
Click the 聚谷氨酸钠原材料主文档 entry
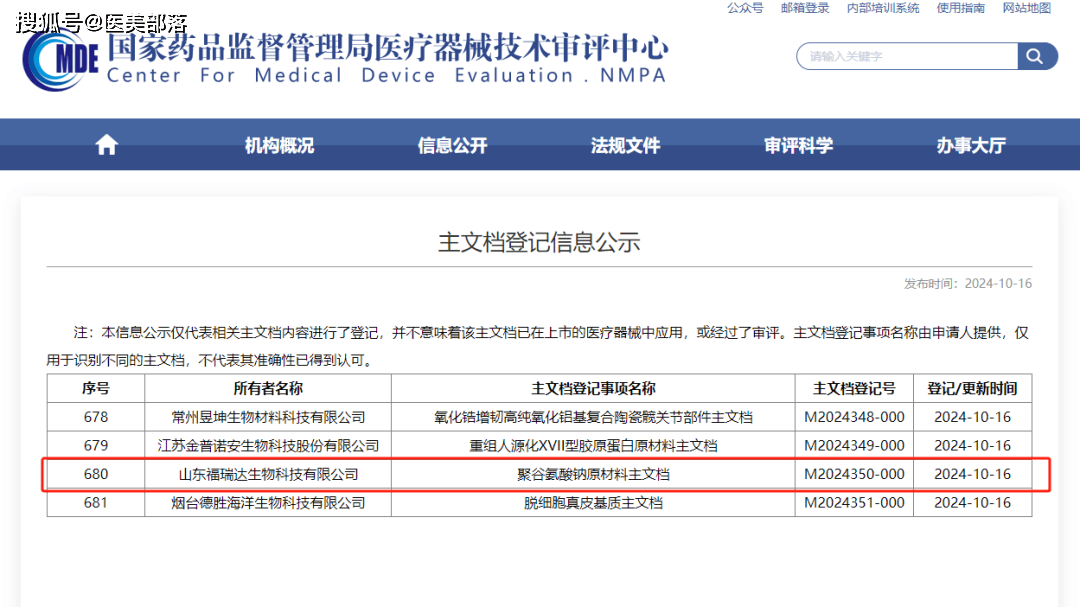tap(593, 474)
